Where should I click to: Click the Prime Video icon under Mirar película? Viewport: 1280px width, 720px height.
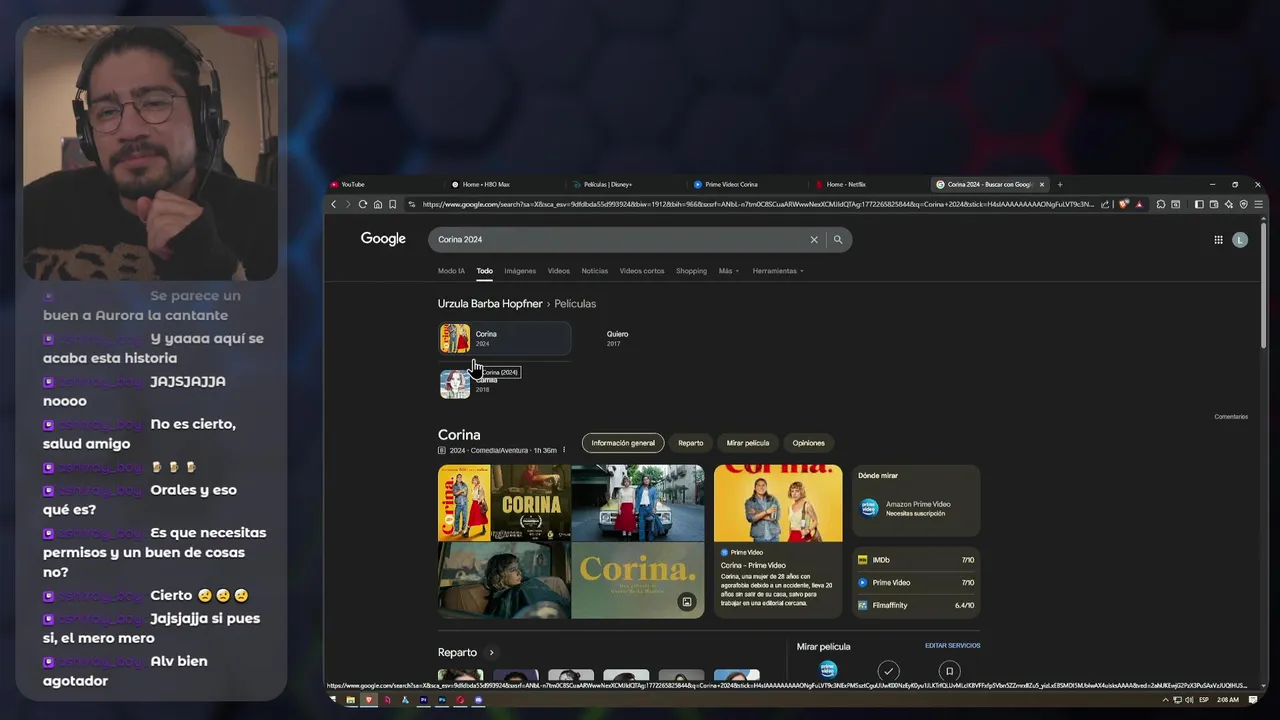tap(828, 670)
